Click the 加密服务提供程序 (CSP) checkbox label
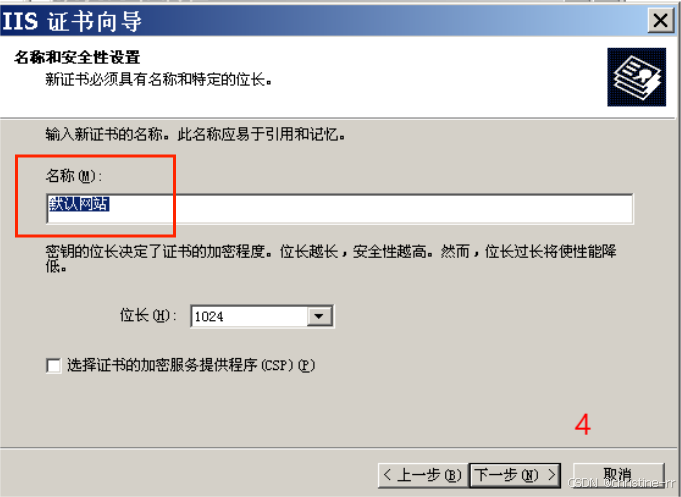The height and width of the screenshot is (497, 681). coord(191,365)
